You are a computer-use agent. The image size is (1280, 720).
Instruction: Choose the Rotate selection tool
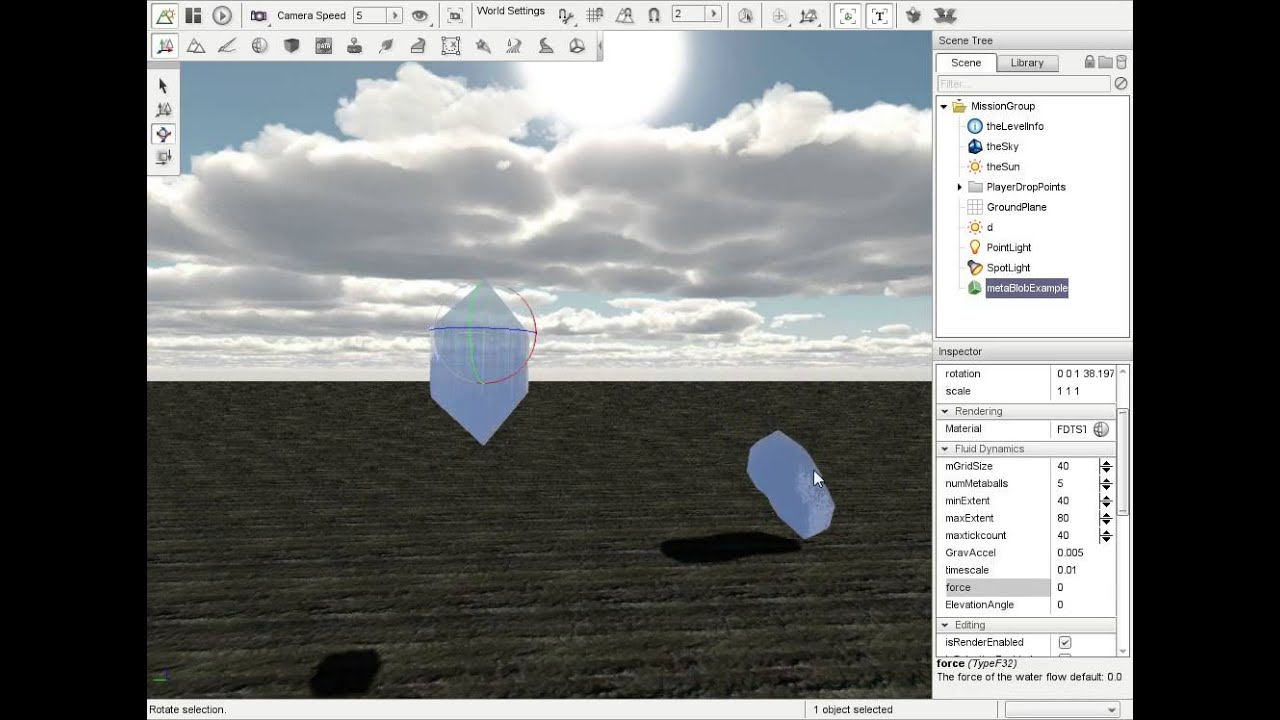(164, 134)
